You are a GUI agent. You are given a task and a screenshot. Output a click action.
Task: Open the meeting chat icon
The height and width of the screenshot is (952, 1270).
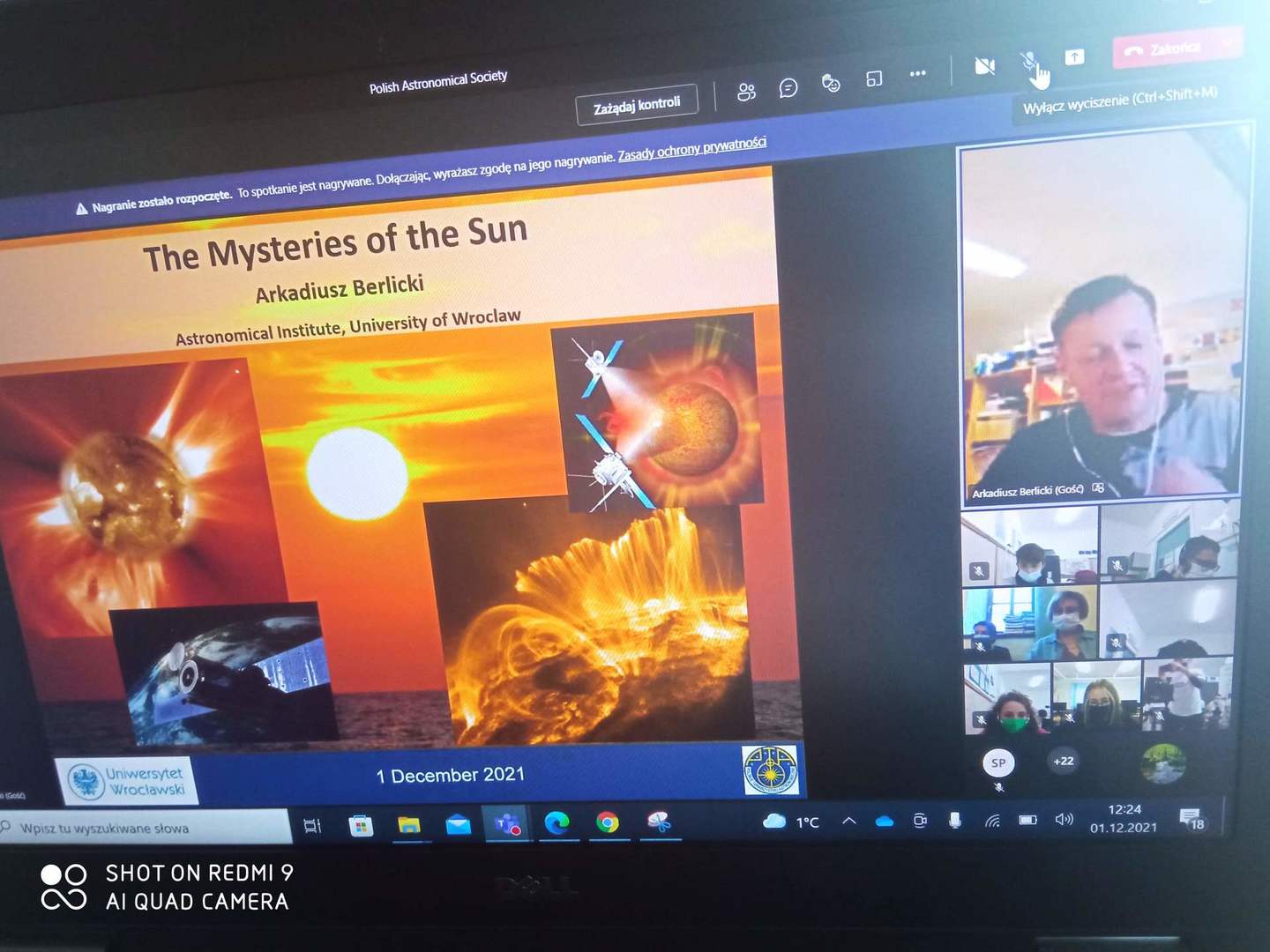click(788, 88)
